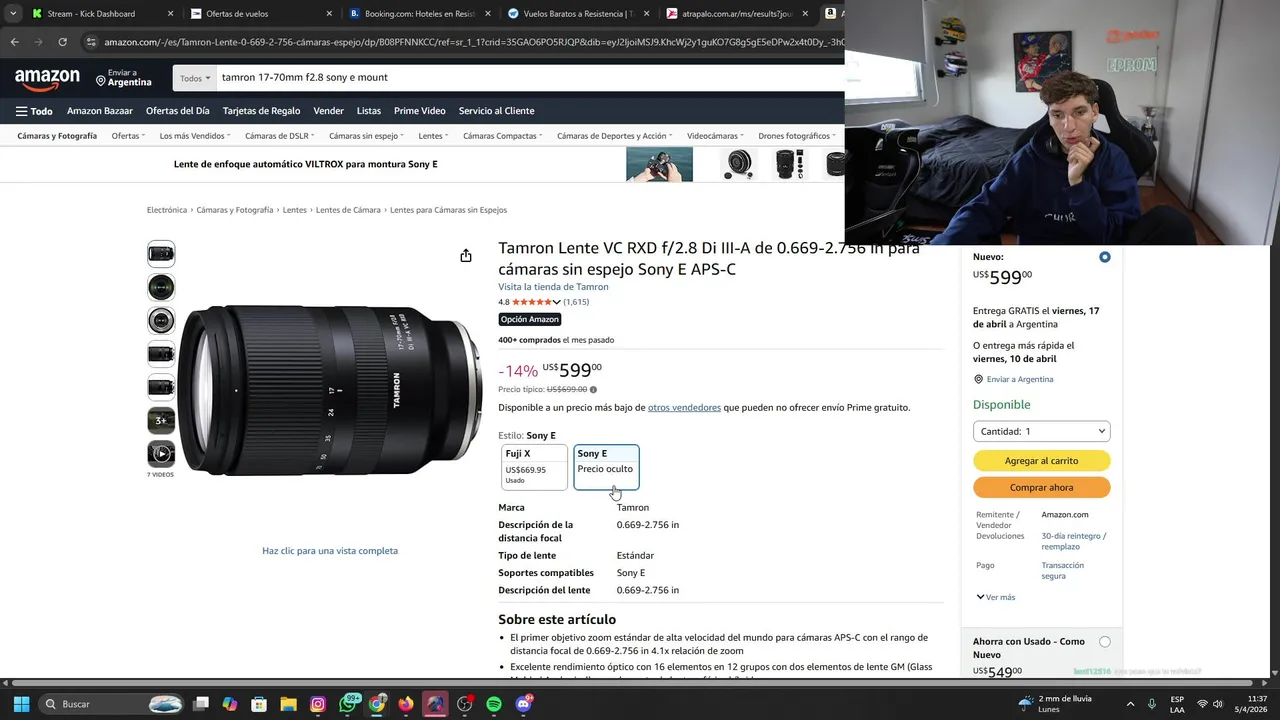Screen dimensions: 1280x720
Task: Click the share icon above product image
Action: [x=466, y=256]
